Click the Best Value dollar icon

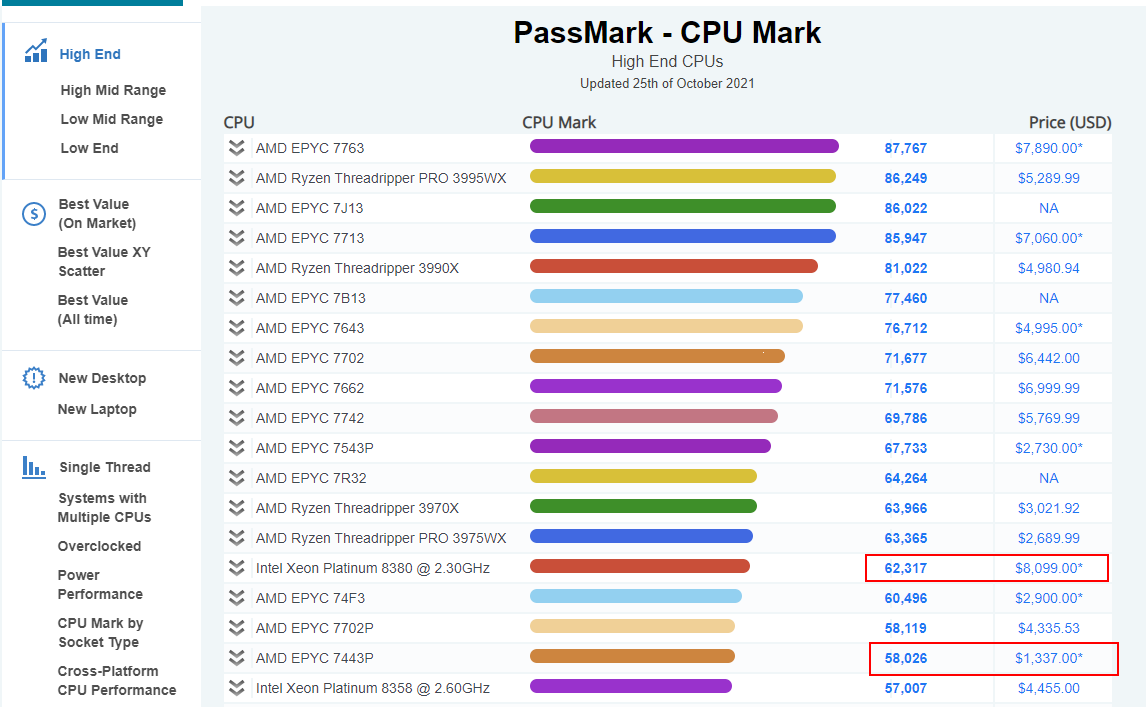(x=34, y=214)
